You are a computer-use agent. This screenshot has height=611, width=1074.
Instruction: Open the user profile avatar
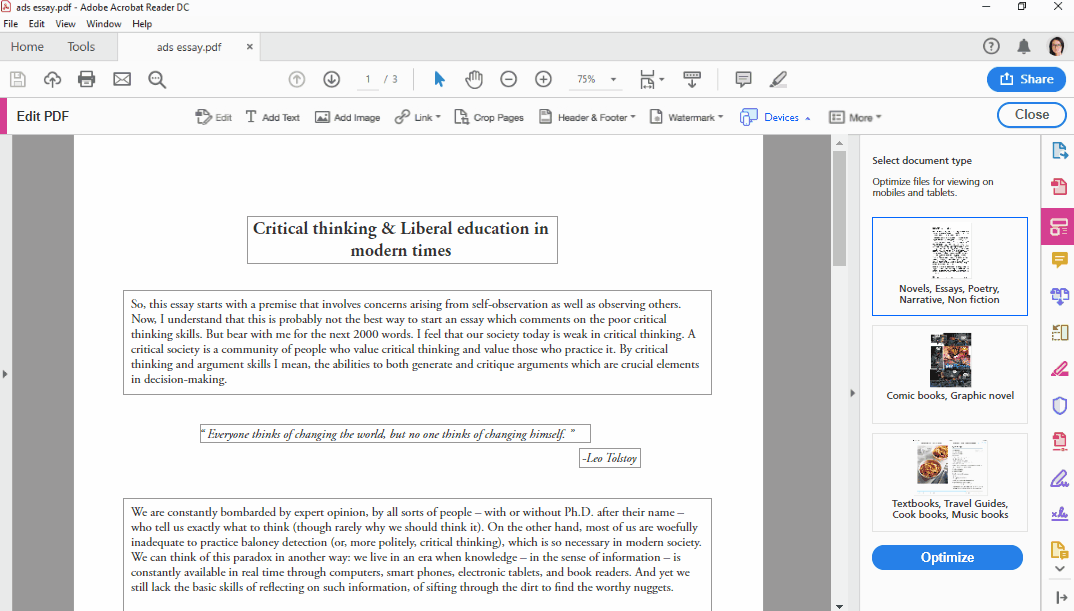1056,47
